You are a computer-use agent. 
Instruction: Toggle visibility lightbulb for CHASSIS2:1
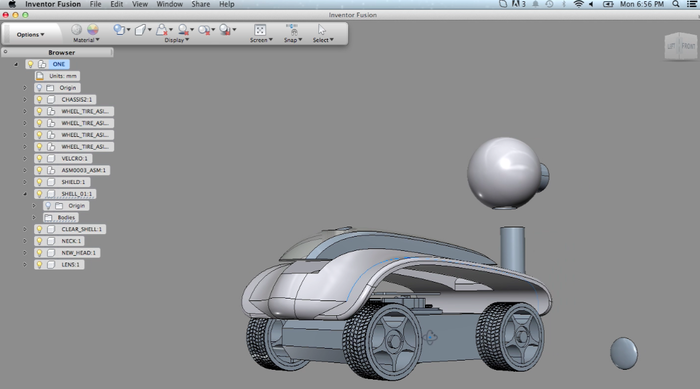point(39,100)
